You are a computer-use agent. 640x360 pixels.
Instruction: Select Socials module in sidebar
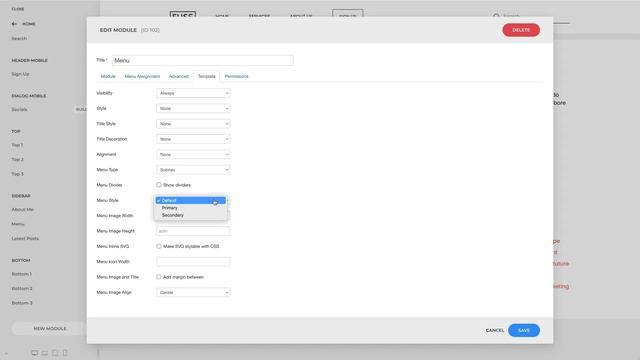click(x=19, y=109)
